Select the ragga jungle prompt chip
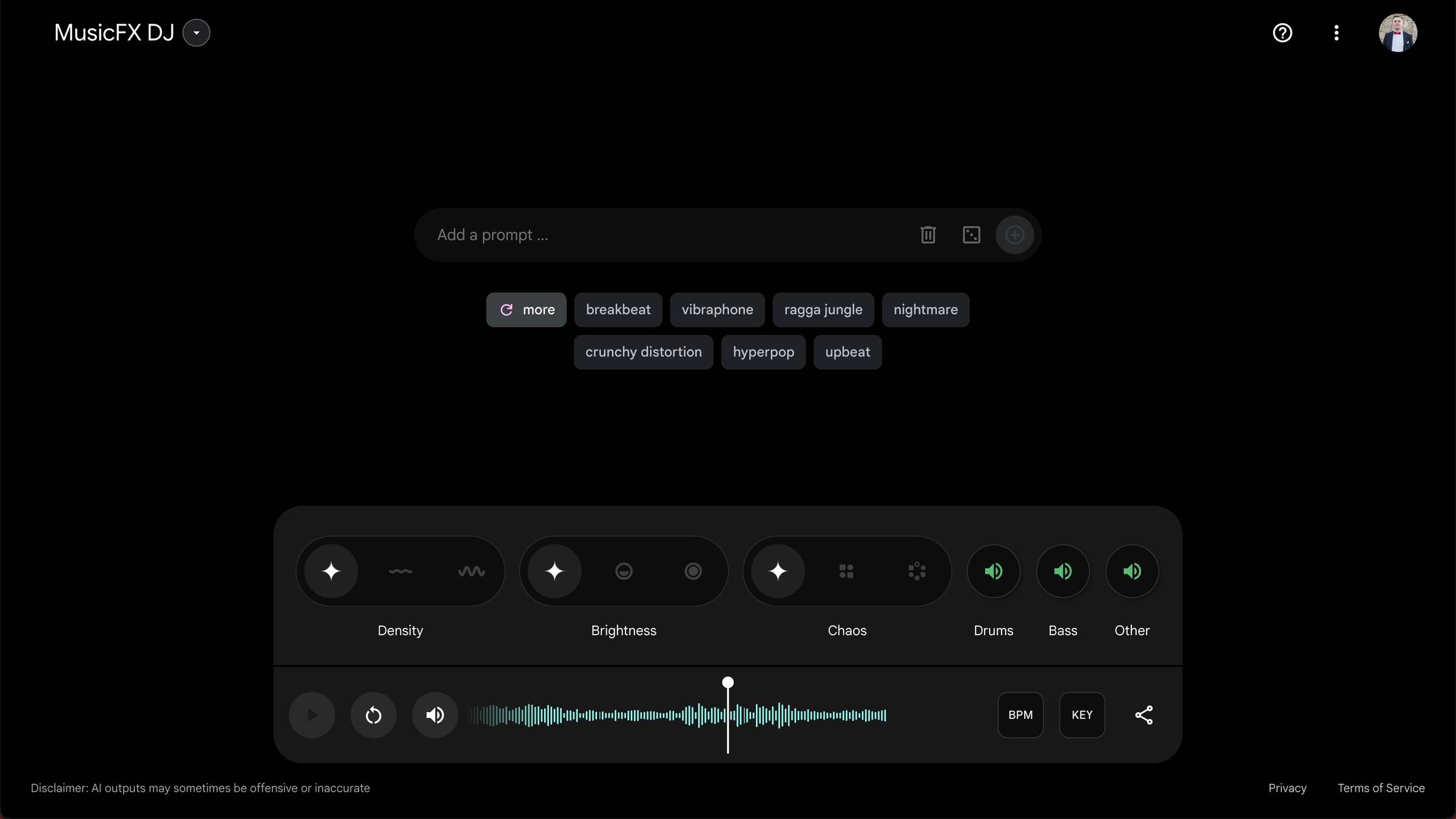1456x819 pixels. click(x=823, y=310)
